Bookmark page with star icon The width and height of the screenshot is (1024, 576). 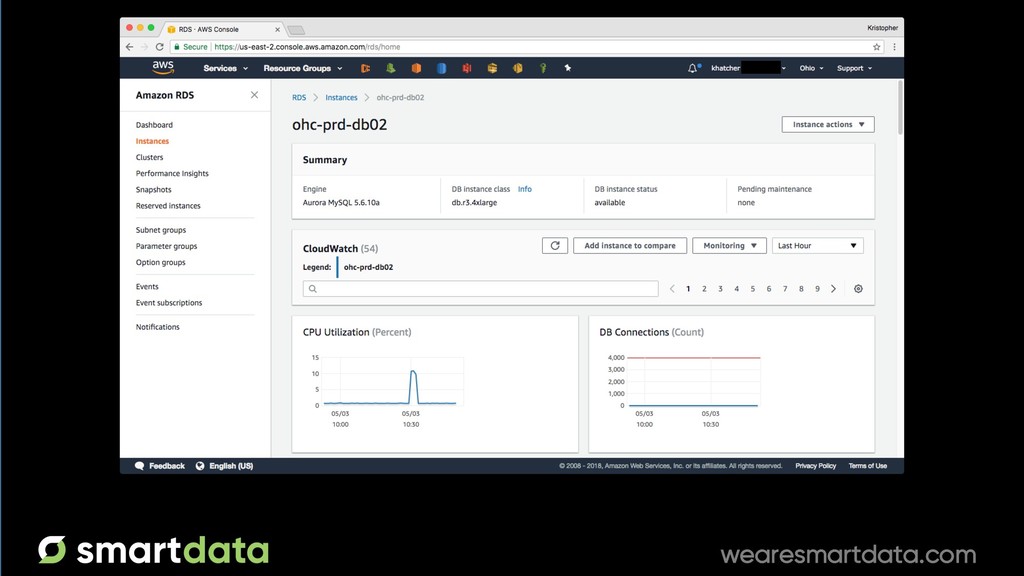point(876,47)
